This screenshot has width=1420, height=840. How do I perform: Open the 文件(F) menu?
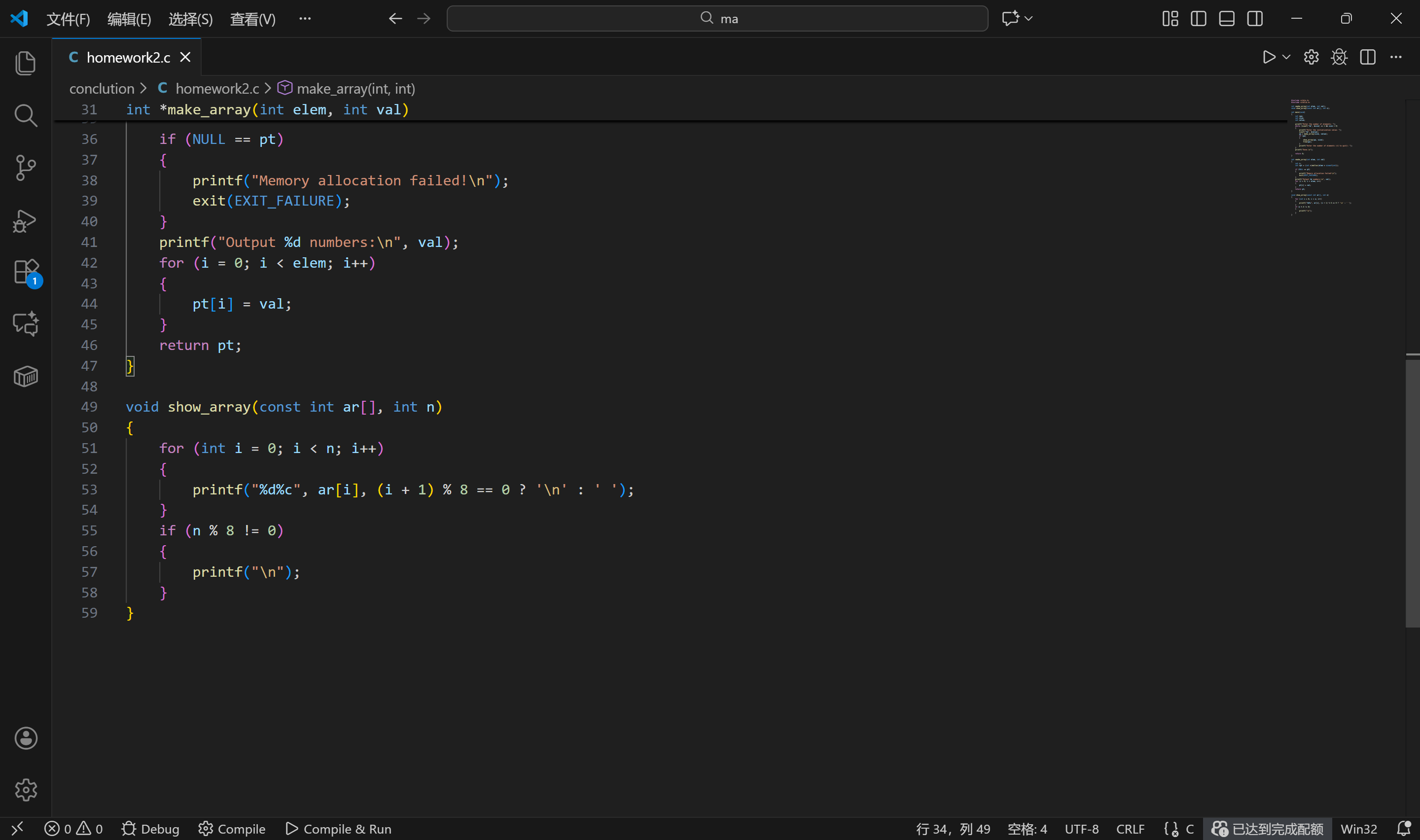68,19
